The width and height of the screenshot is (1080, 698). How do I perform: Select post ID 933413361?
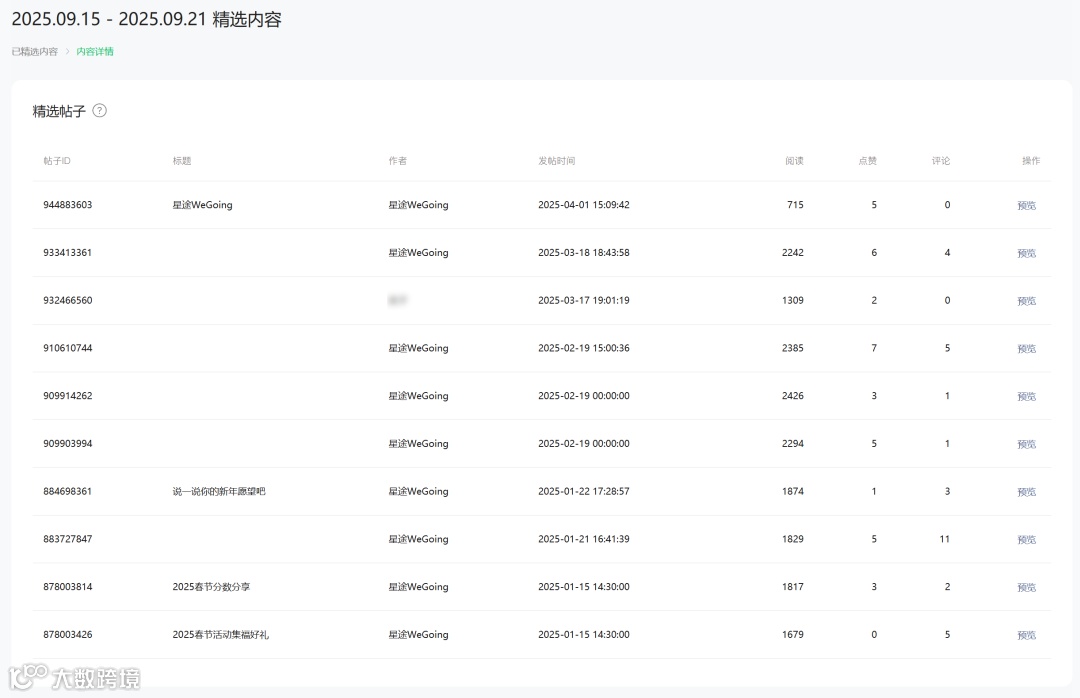click(68, 252)
